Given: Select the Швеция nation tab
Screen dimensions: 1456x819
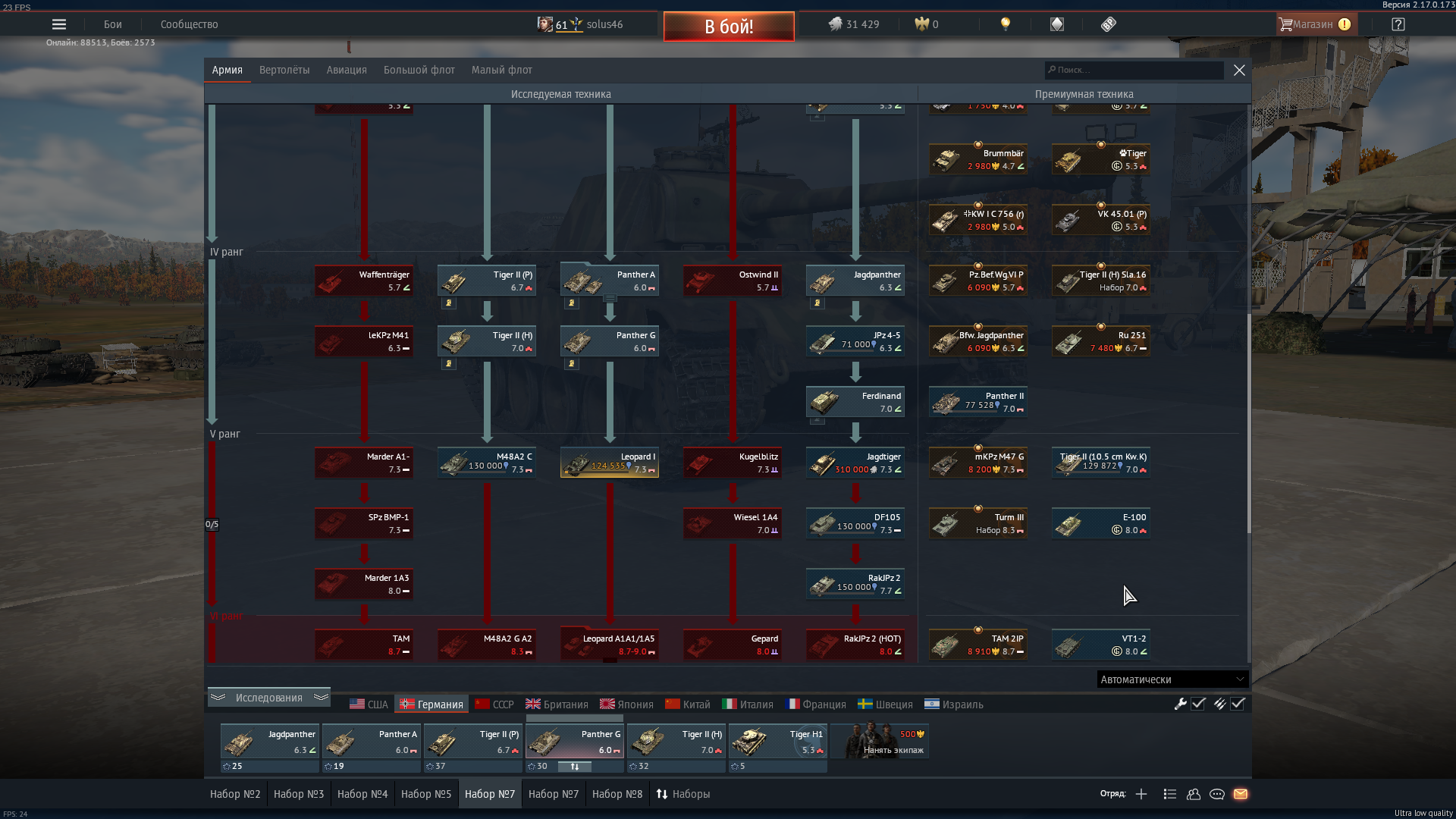Looking at the screenshot, I should click(885, 704).
